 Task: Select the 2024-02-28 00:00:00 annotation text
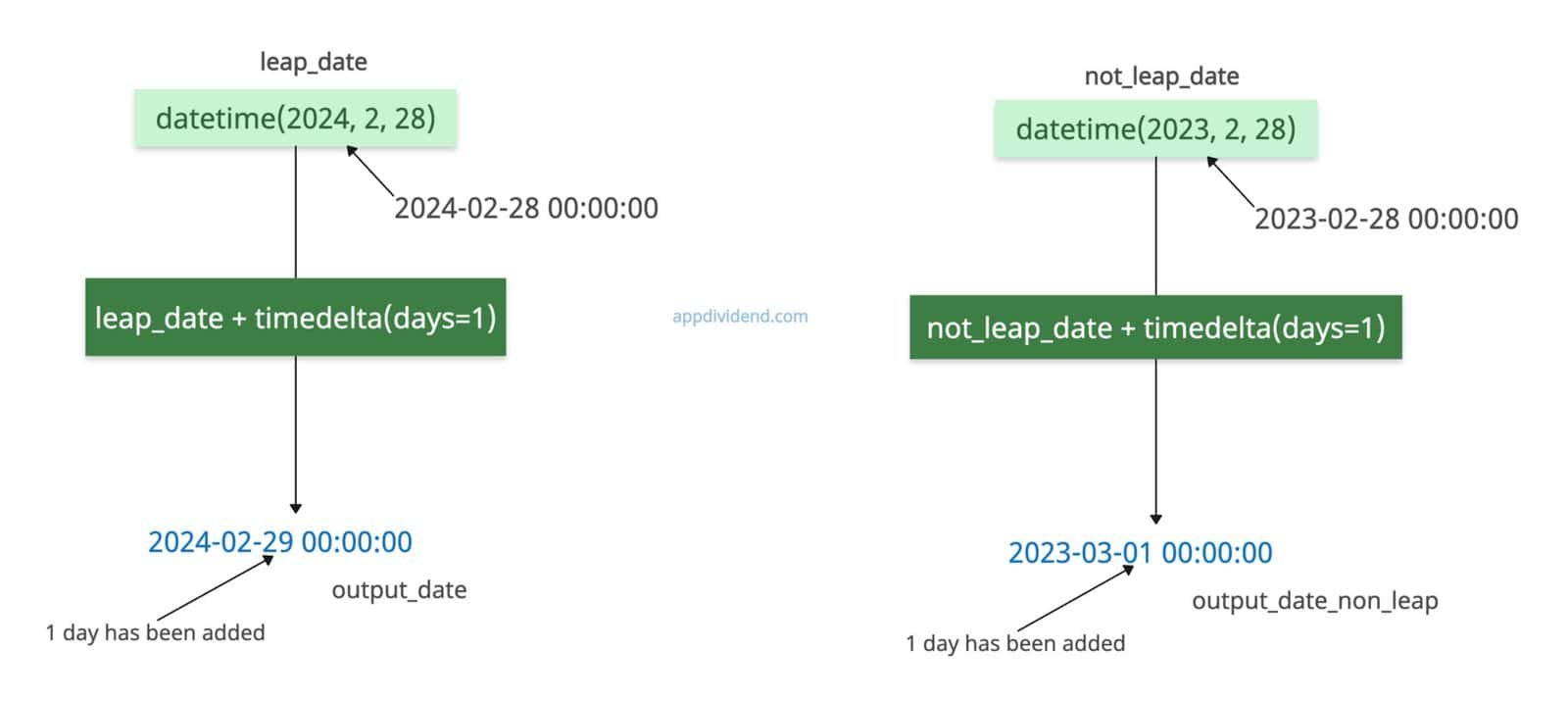[526, 208]
